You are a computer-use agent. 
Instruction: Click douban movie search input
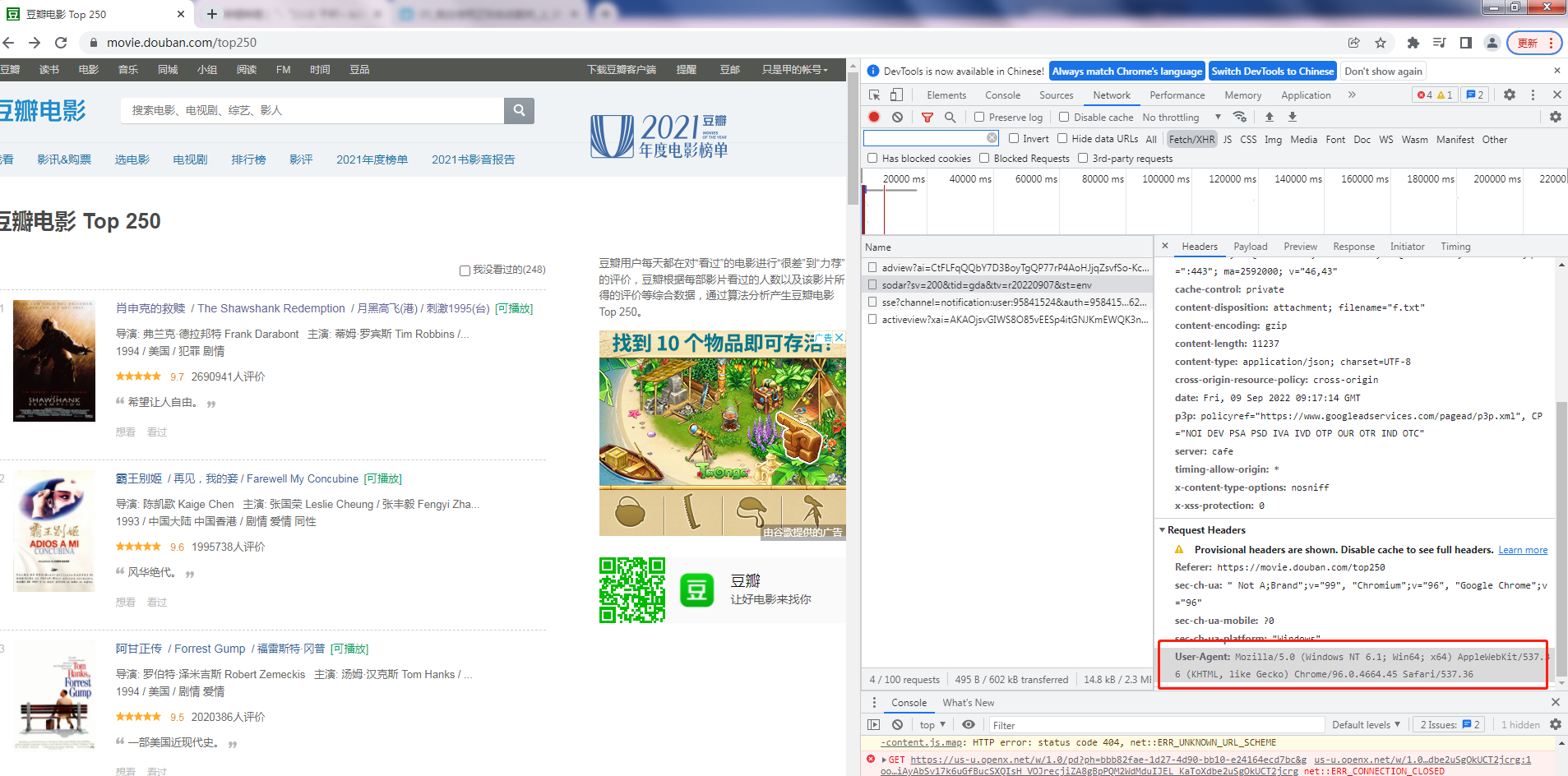point(312,110)
